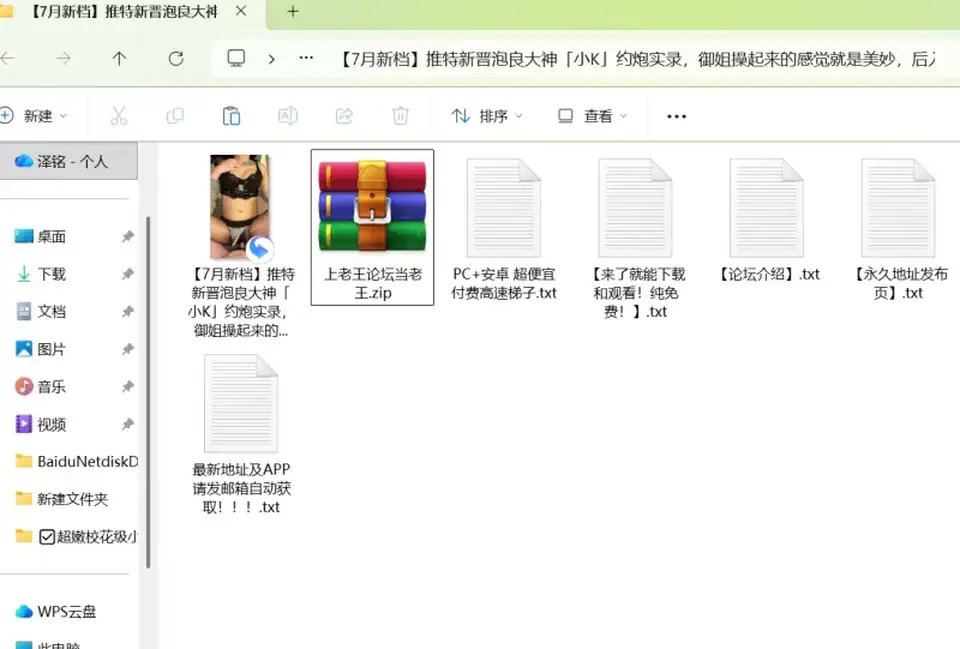
Task: Refresh the current folder view
Action: [x=176, y=59]
